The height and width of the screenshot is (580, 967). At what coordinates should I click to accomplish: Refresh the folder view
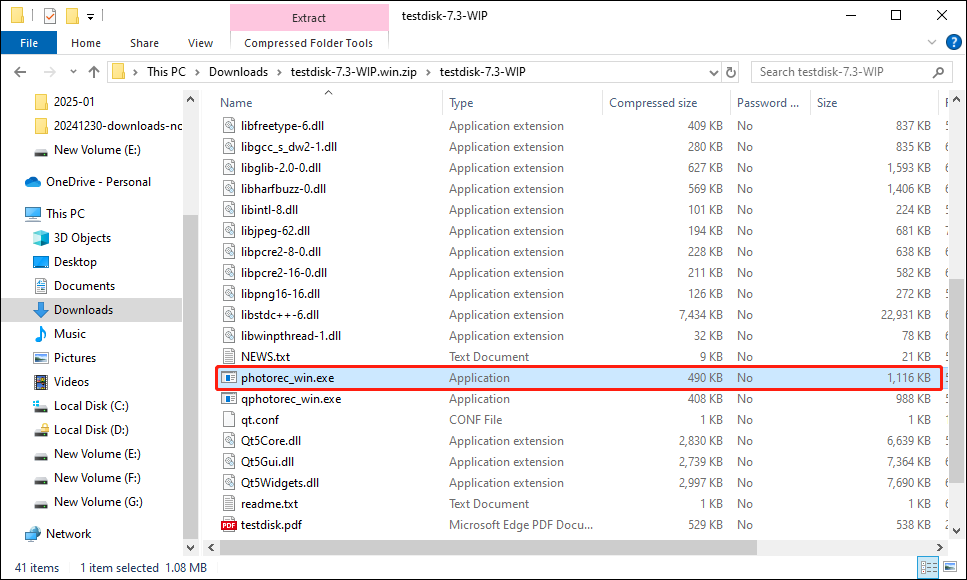click(731, 73)
